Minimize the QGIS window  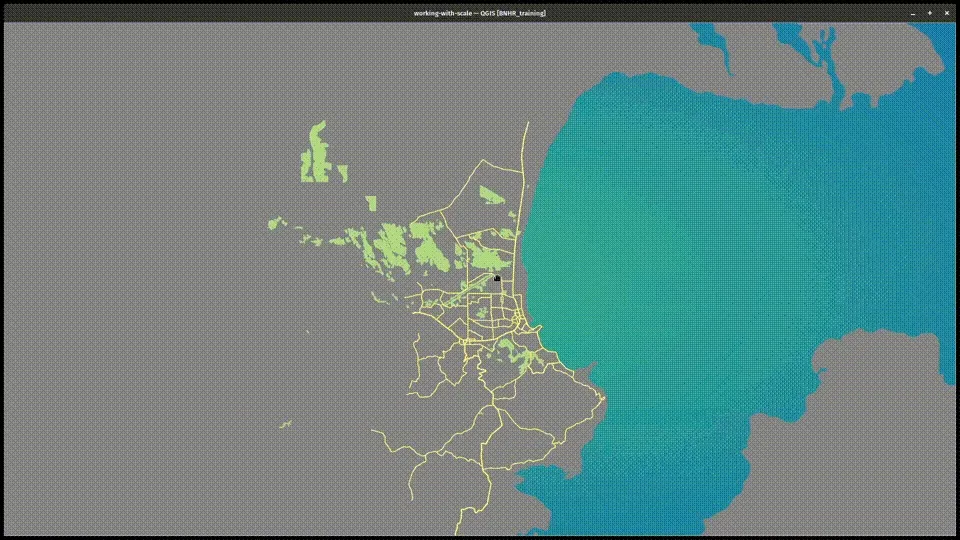click(x=913, y=13)
